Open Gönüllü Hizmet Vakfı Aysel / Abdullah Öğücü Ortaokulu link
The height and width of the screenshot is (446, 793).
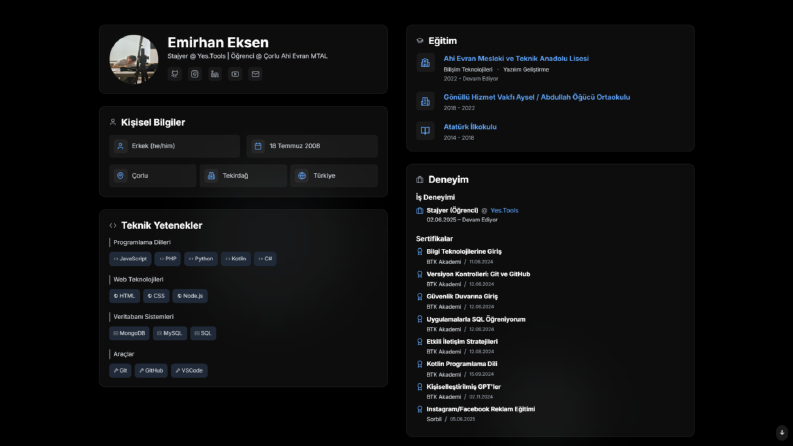tap(537, 97)
